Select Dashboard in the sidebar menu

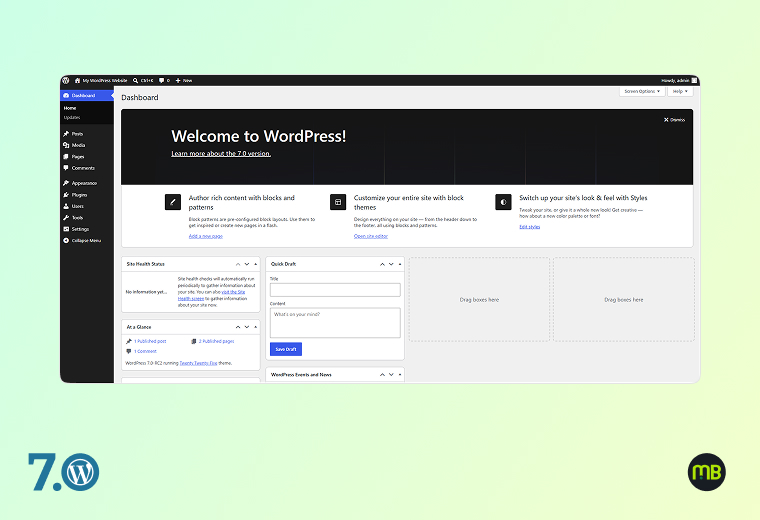pyautogui.click(x=87, y=95)
